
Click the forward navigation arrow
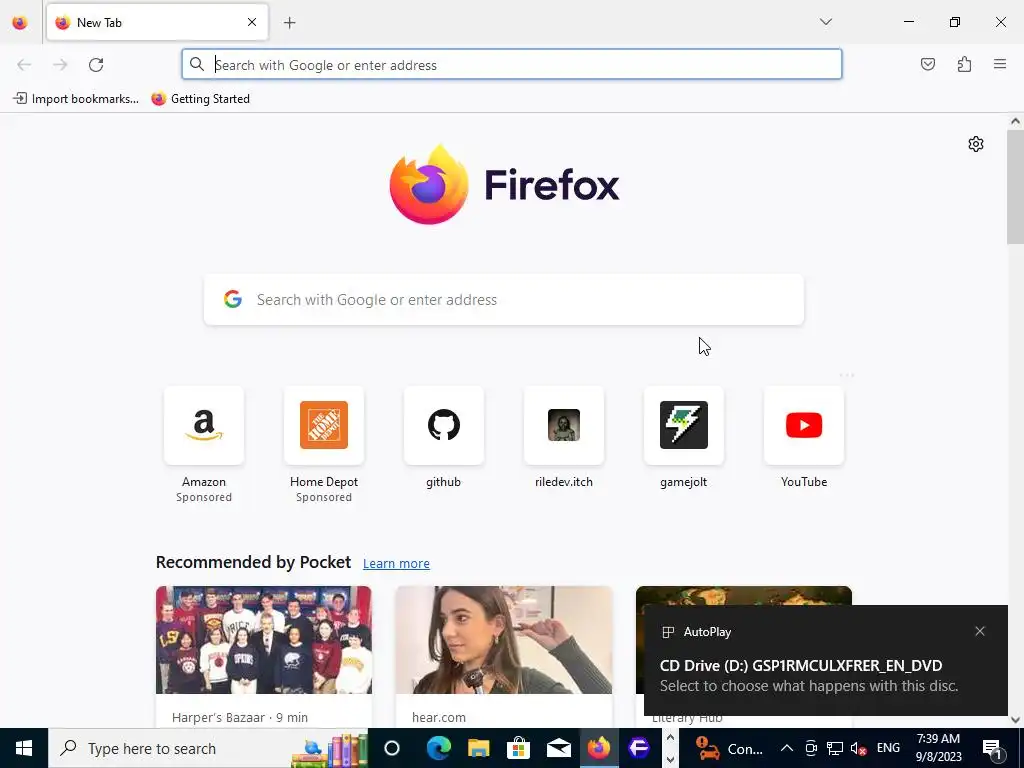tap(60, 65)
